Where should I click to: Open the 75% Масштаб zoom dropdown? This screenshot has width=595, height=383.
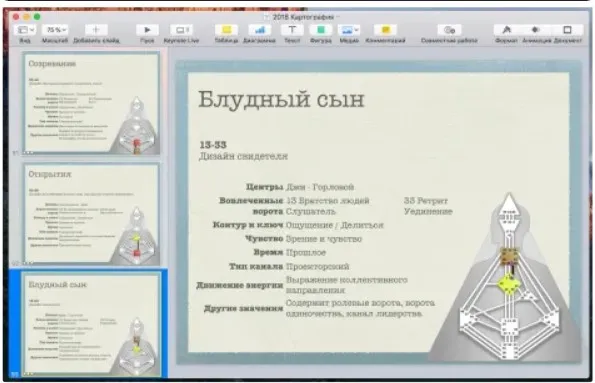click(55, 30)
